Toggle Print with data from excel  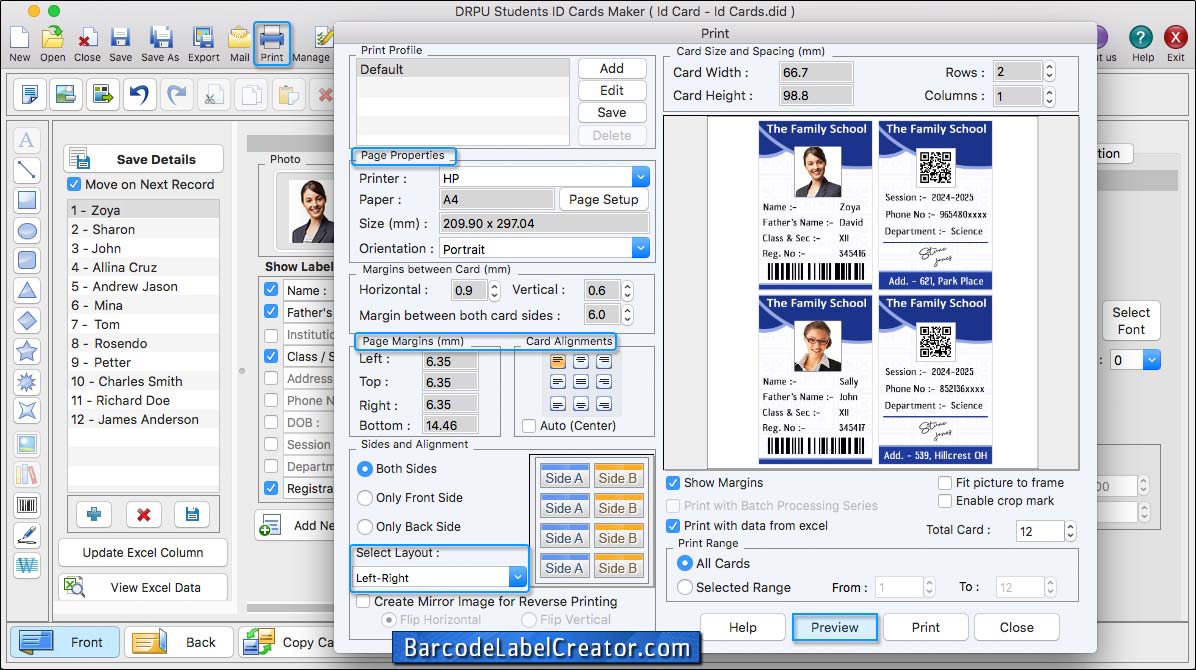tap(673, 525)
